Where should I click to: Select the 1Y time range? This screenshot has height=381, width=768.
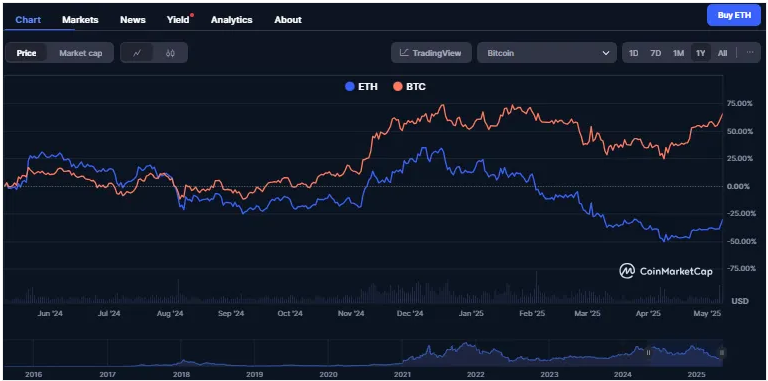700,53
